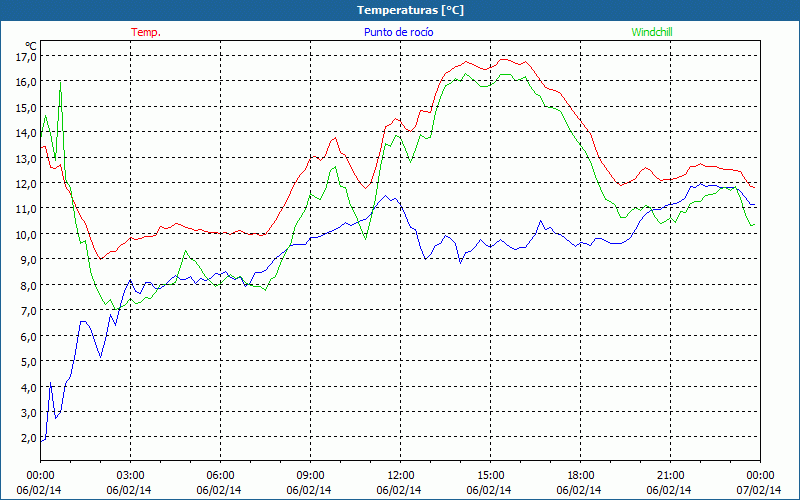Image resolution: width=800 pixels, height=500 pixels.
Task: Click the 14,0 y-axis value
Action: (26, 133)
